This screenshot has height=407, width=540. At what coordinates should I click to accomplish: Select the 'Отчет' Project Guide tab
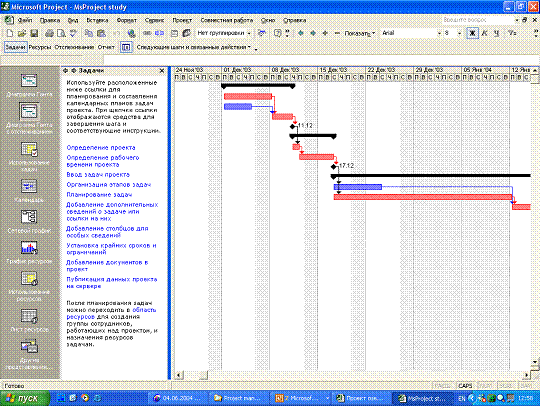tap(106, 47)
